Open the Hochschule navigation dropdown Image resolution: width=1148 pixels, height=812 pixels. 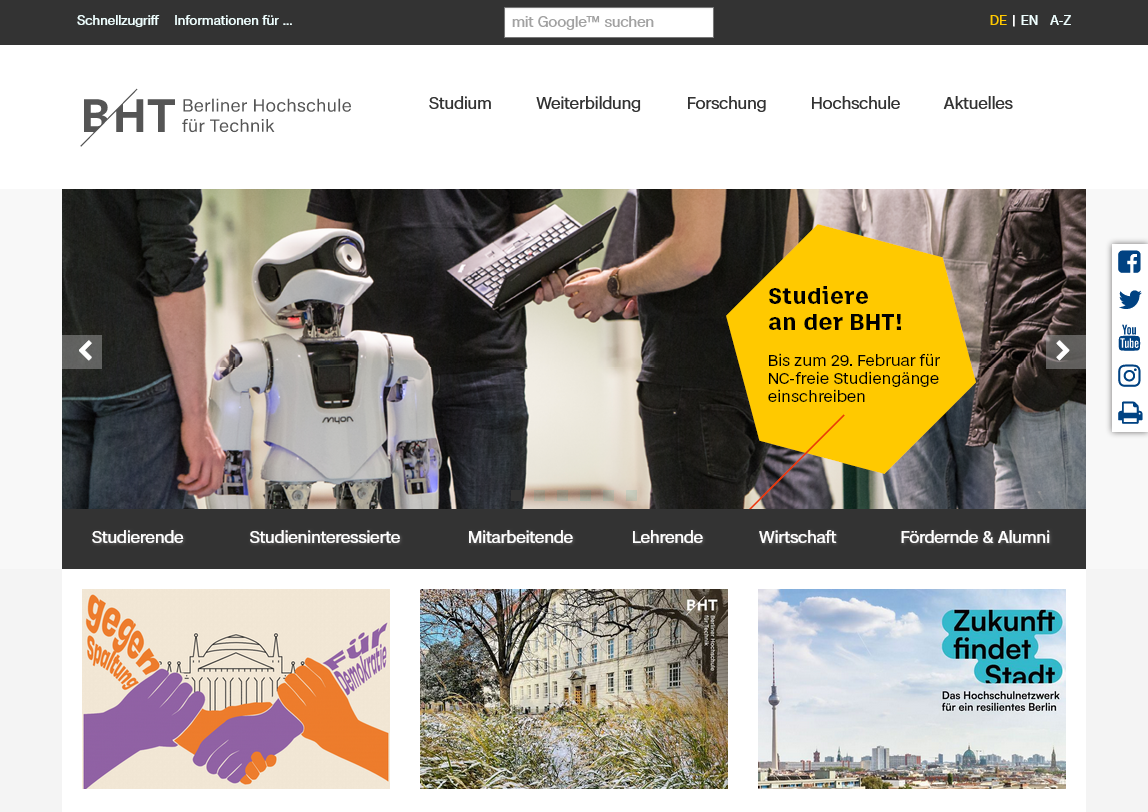click(x=855, y=103)
